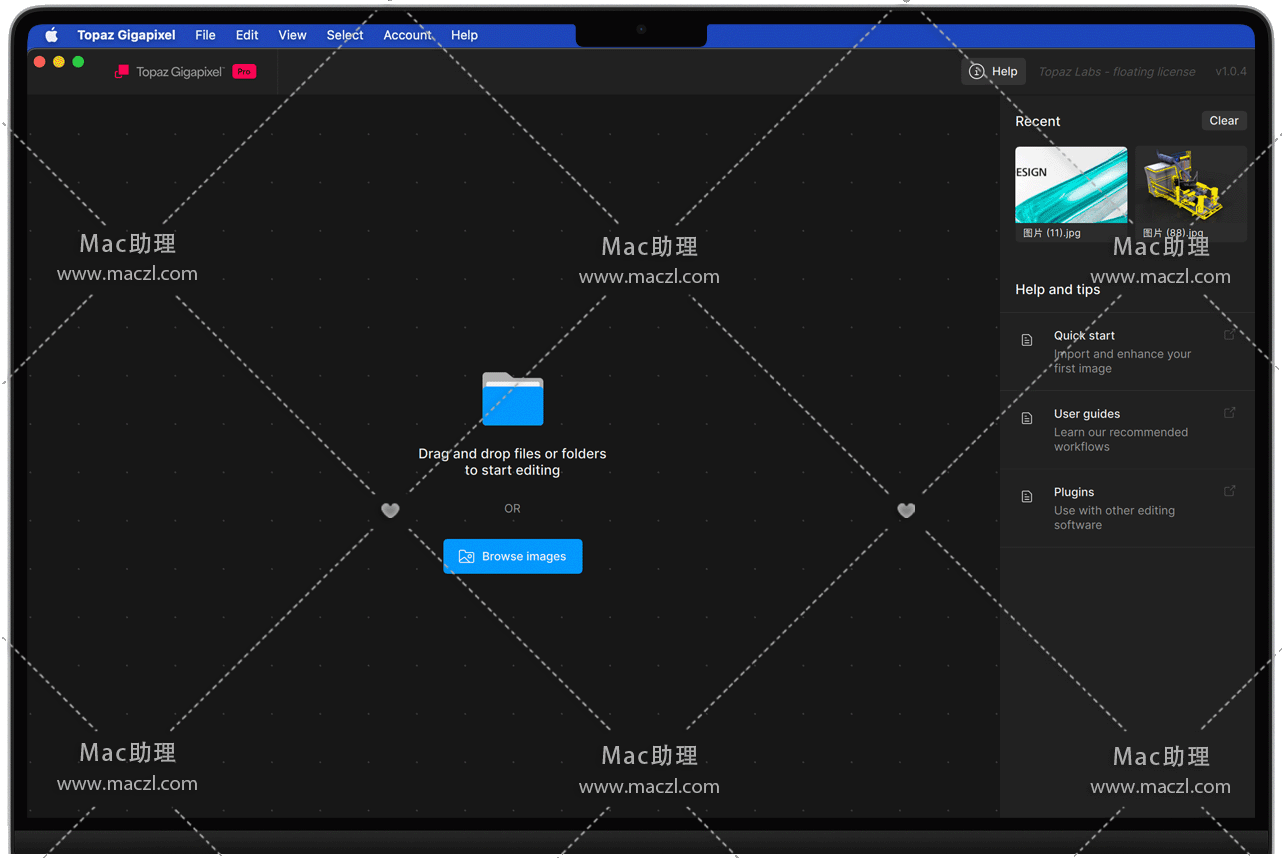Click the Help and tips heading
The width and height of the screenshot is (1282, 858).
[1057, 289]
